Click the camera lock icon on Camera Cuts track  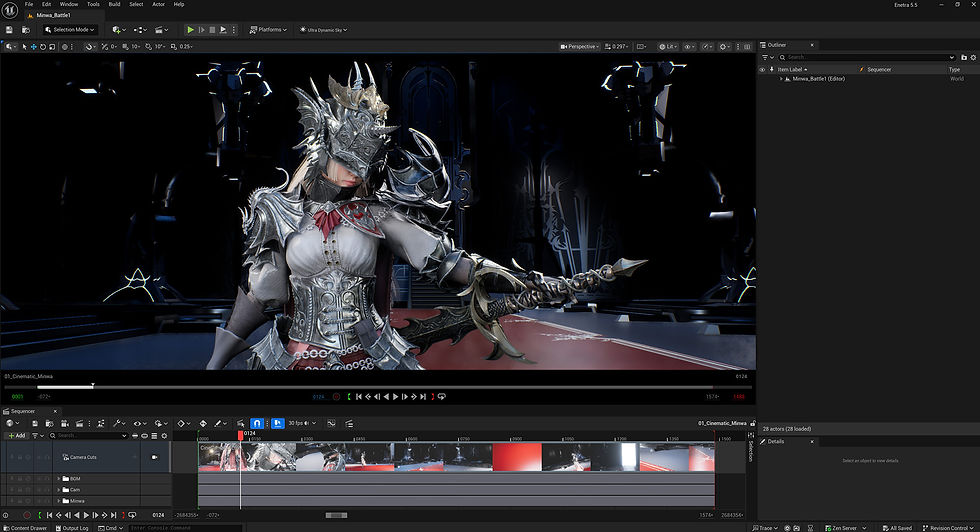coord(154,457)
